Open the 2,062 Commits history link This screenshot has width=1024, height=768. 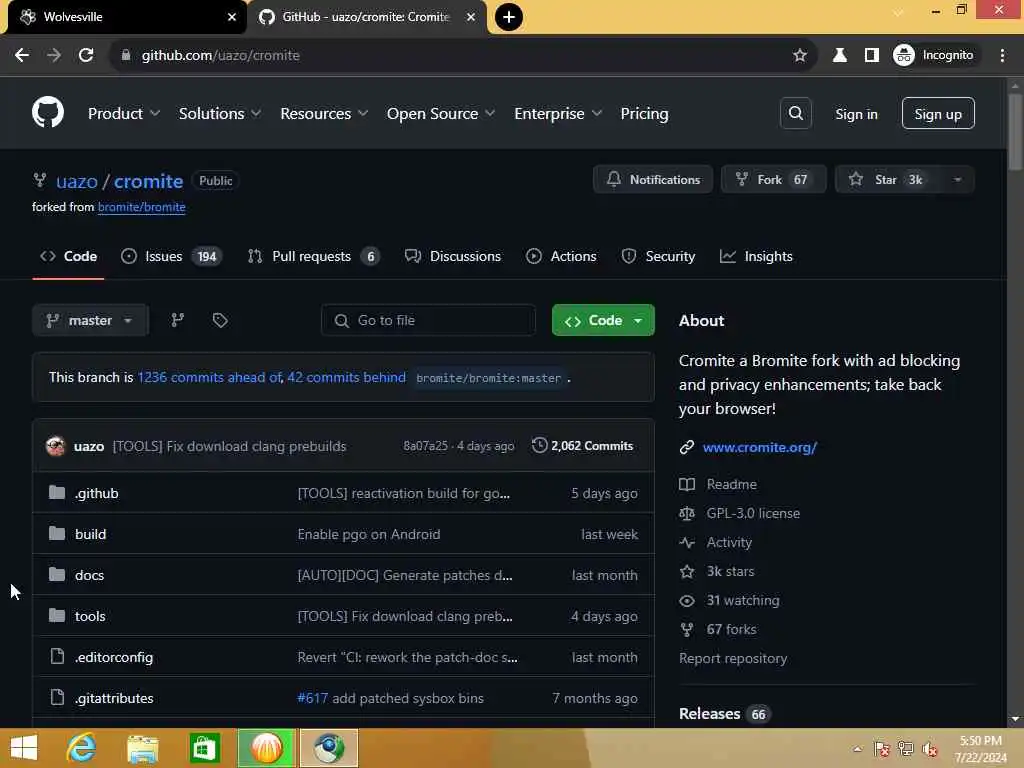583,445
